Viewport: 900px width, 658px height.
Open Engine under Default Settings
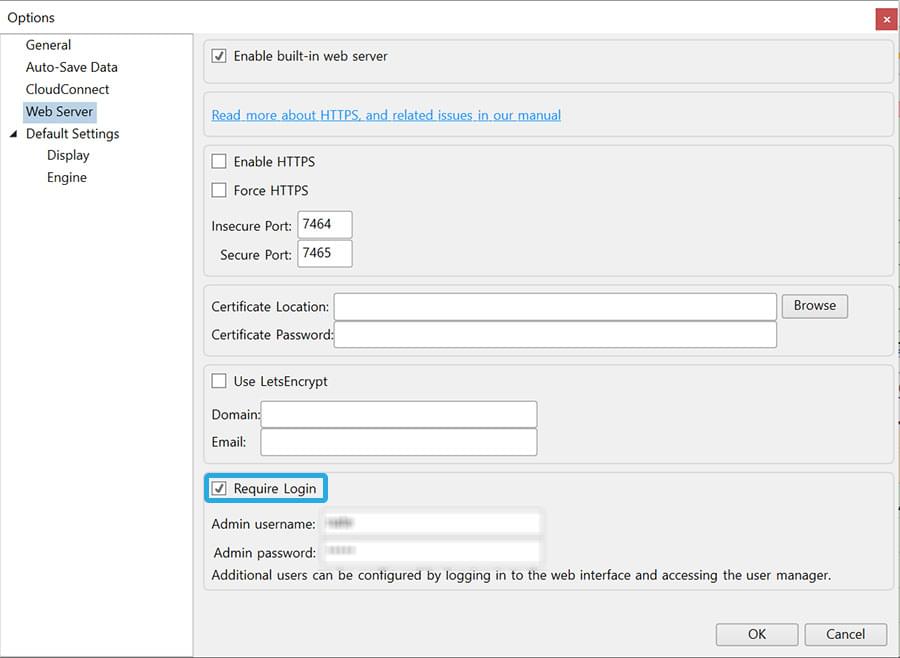point(67,178)
